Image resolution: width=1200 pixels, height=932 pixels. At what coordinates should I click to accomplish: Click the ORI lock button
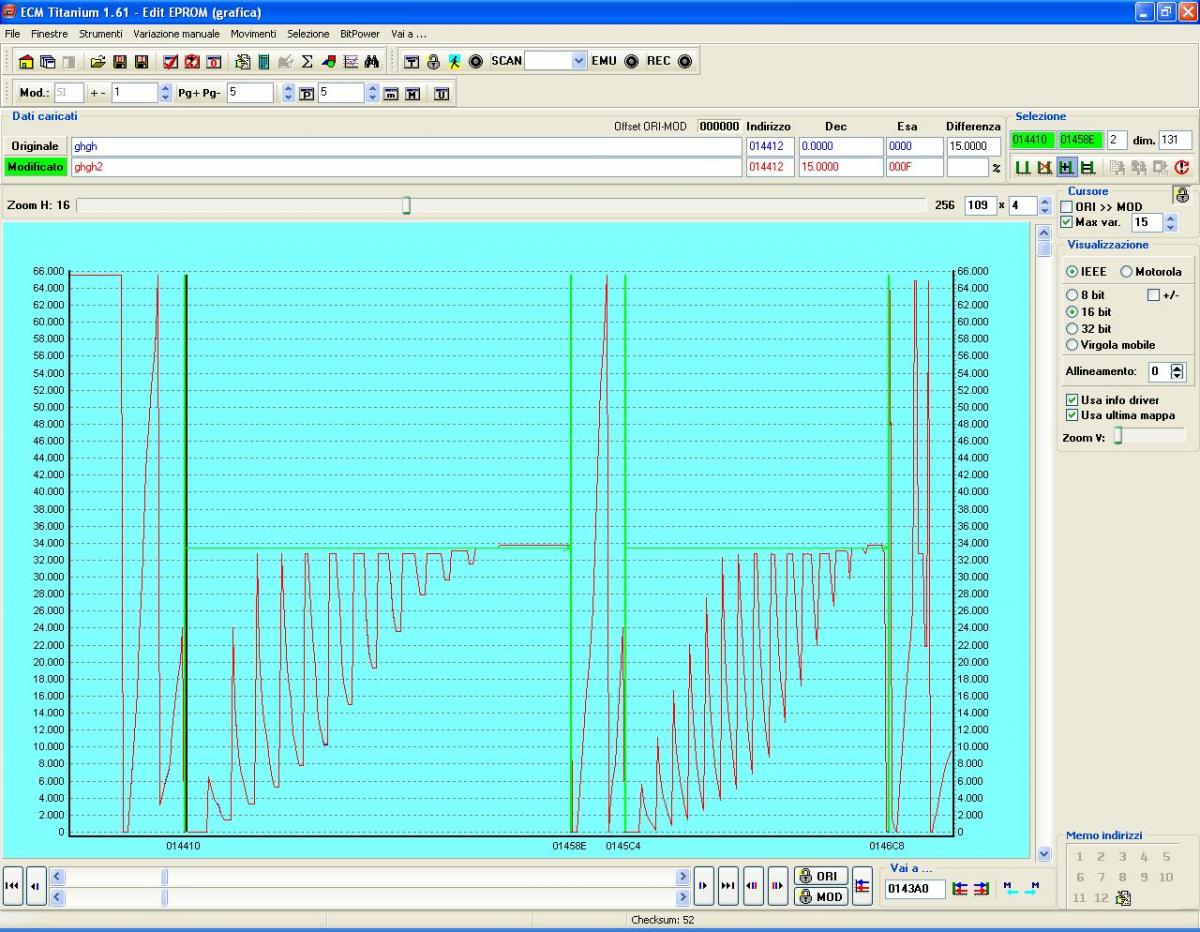click(x=821, y=876)
